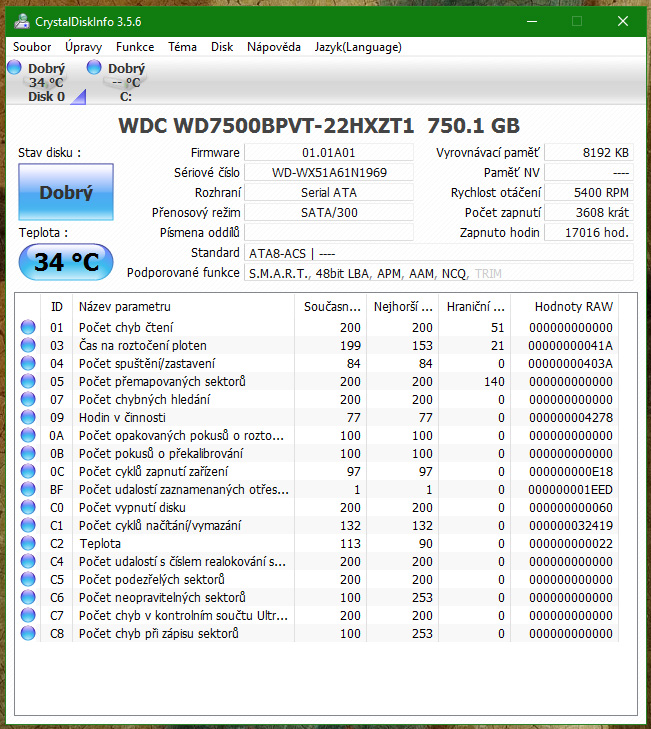This screenshot has width=651, height=729.
Task: Click the Vyrovnávací paměť value 8192 KB
Action: point(589,152)
